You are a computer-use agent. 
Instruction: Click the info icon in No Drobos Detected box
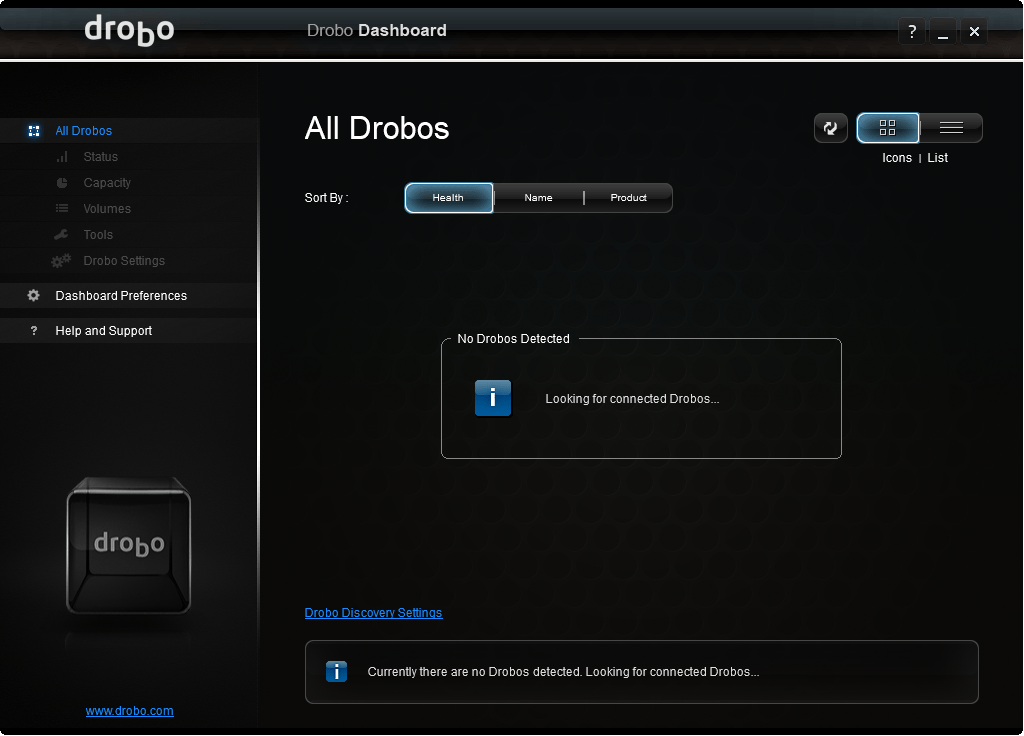click(x=493, y=398)
